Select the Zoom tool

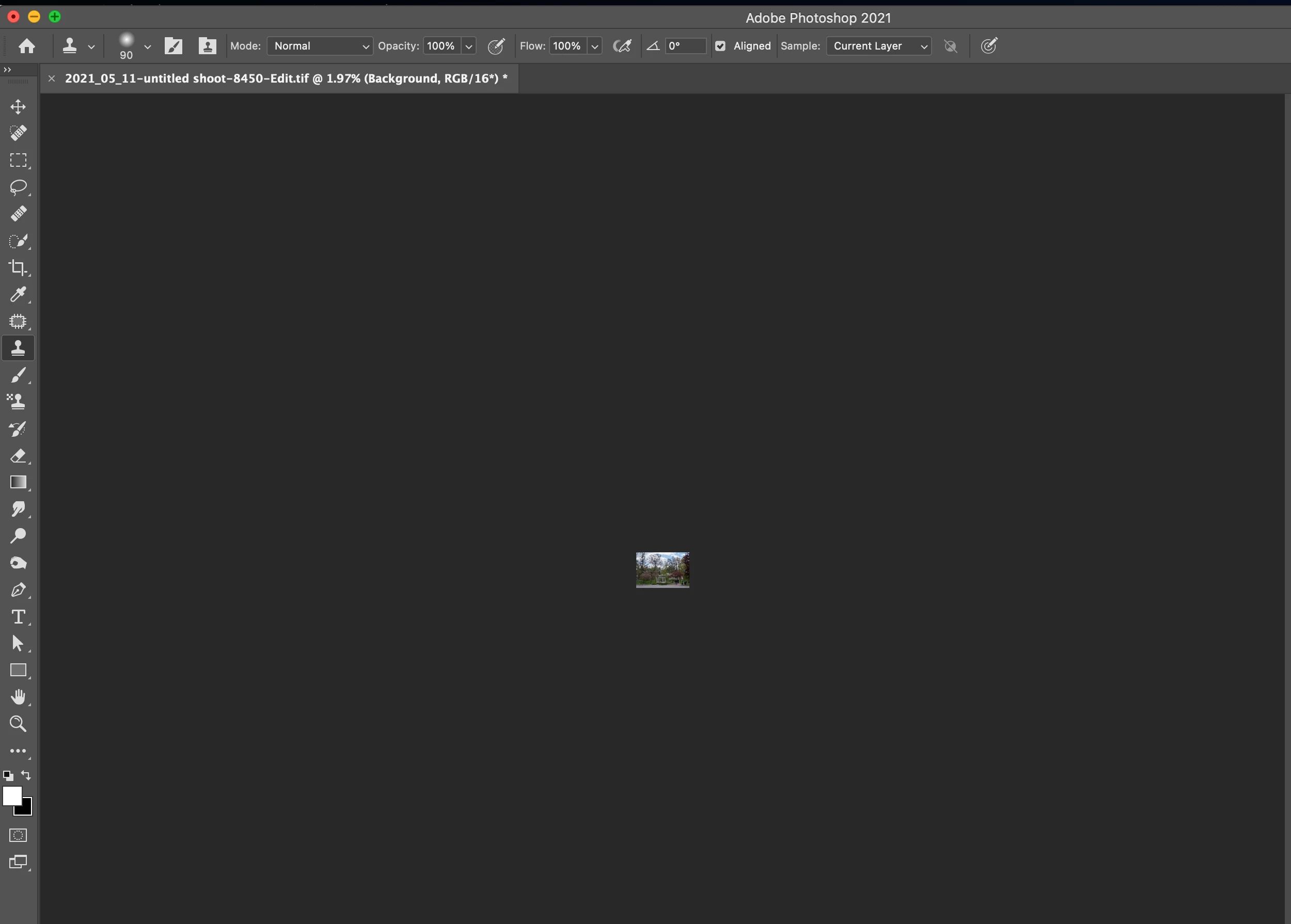coord(18,724)
